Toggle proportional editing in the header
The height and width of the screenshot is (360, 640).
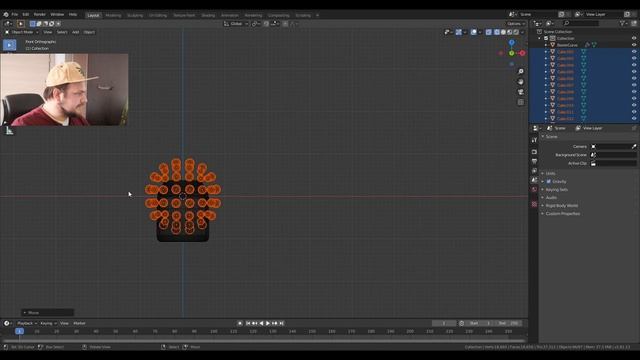click(x=285, y=24)
